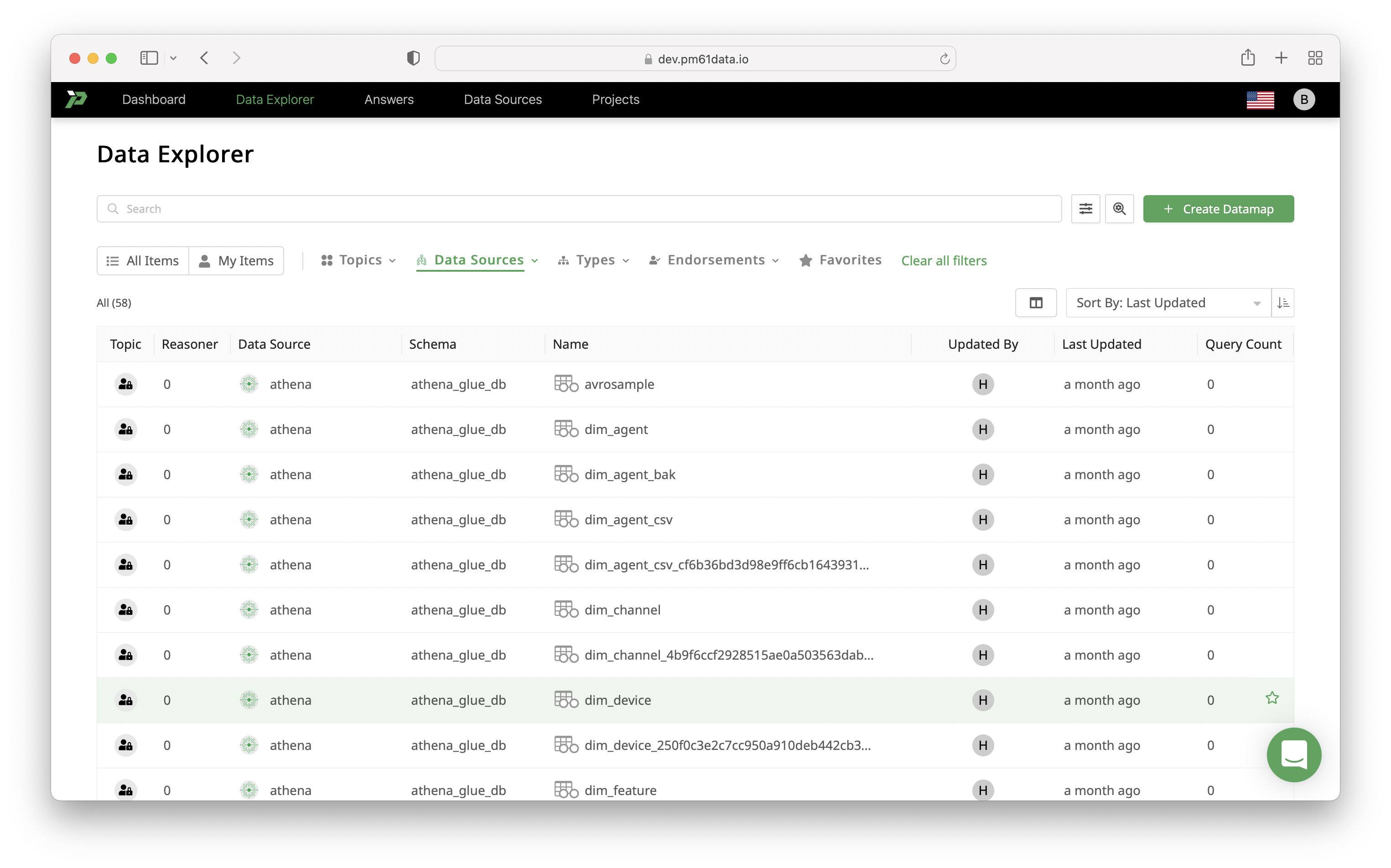Expand the Data Sources filter dropdown
1391x868 pixels.
[477, 260]
